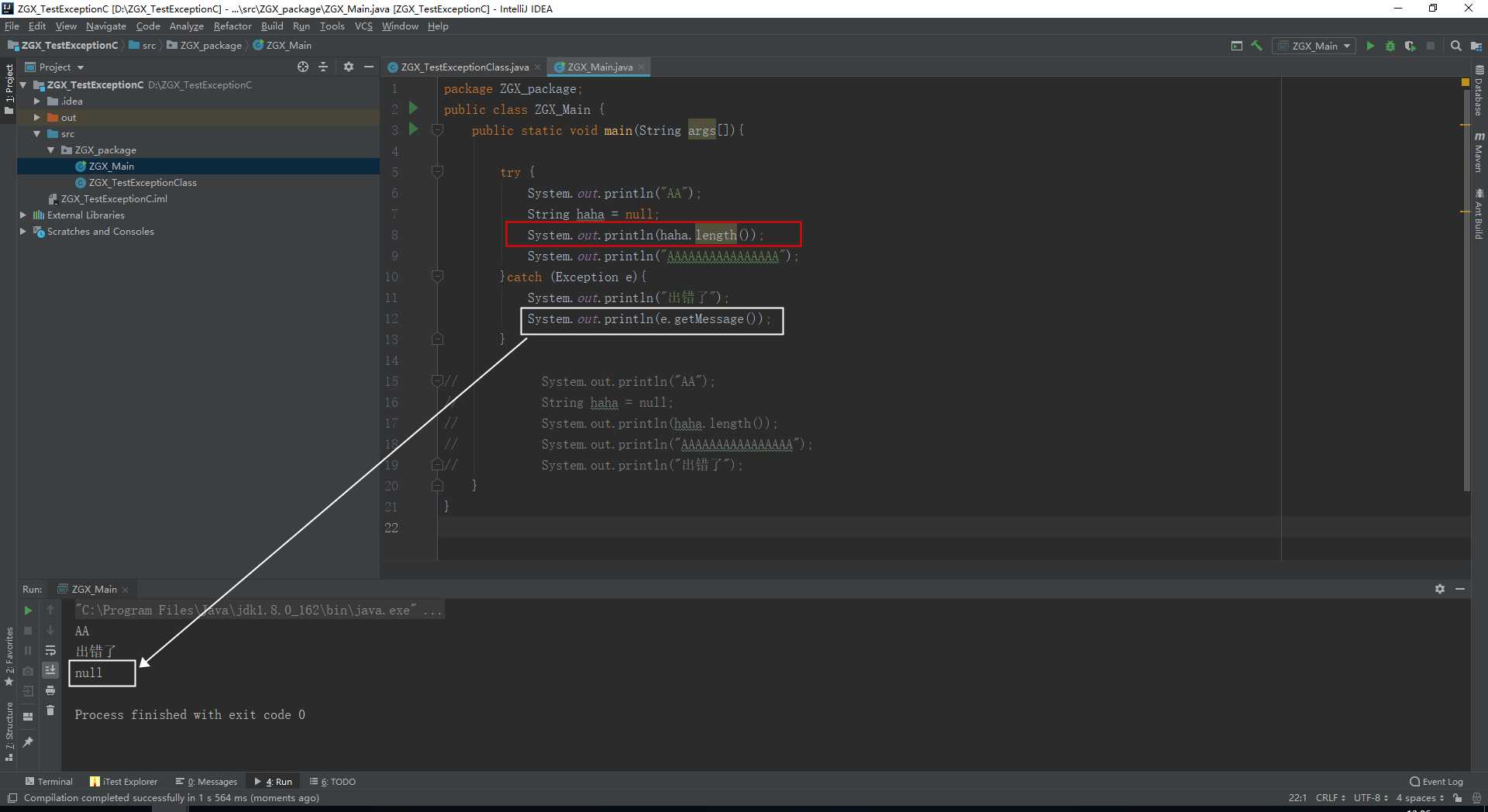The image size is (1488, 812).
Task: Open the Event Log
Action: click(x=1436, y=782)
